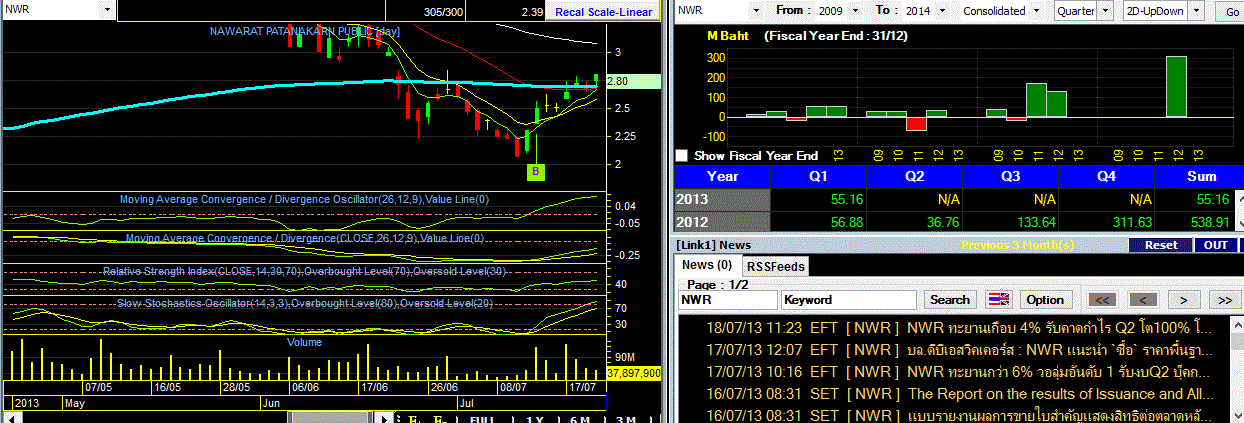The height and width of the screenshot is (423, 1244).
Task: Go to previous news page with < button
Action: coord(1142,299)
